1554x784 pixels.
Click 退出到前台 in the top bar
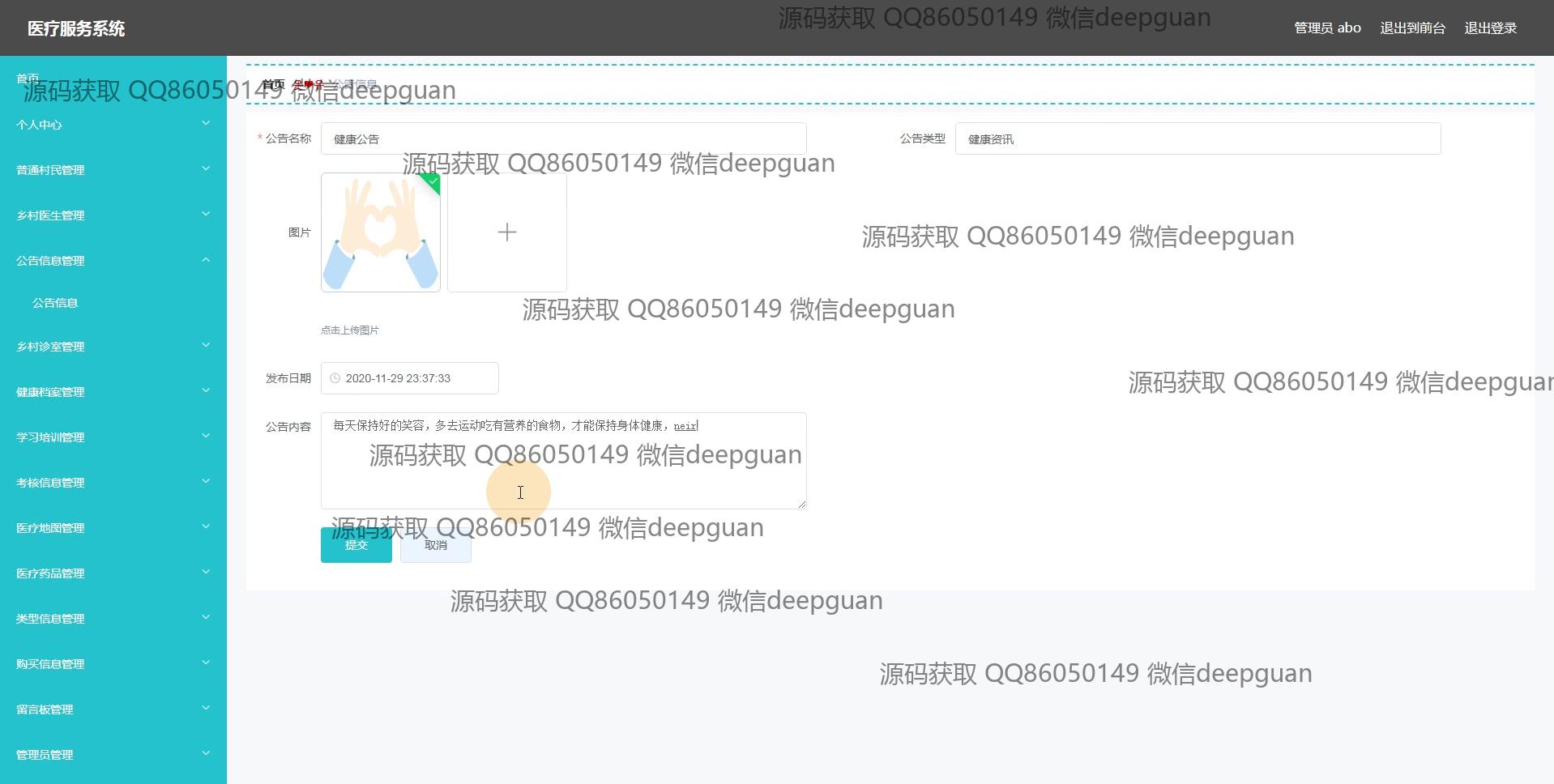point(1412,28)
